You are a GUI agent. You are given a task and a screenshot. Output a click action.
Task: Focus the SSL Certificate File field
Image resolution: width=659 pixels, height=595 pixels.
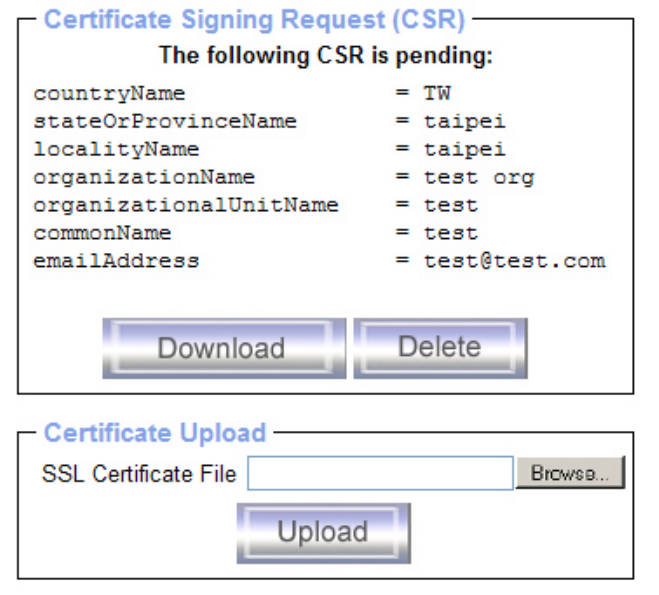[x=380, y=474]
